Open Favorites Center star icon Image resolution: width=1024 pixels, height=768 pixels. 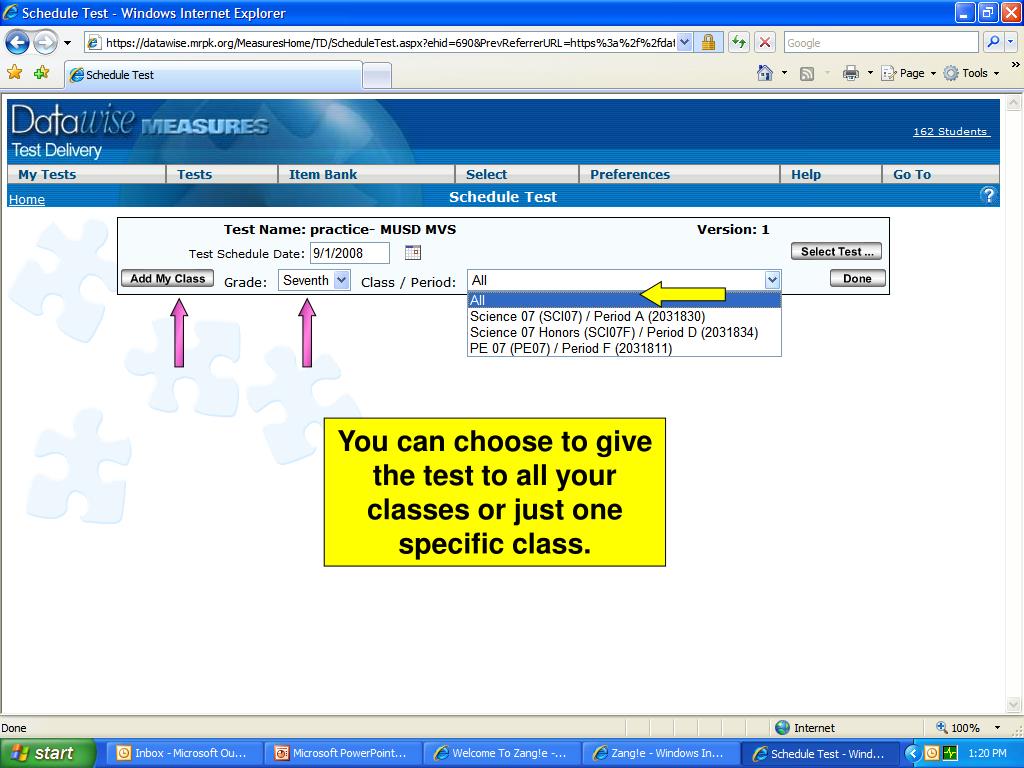14,72
